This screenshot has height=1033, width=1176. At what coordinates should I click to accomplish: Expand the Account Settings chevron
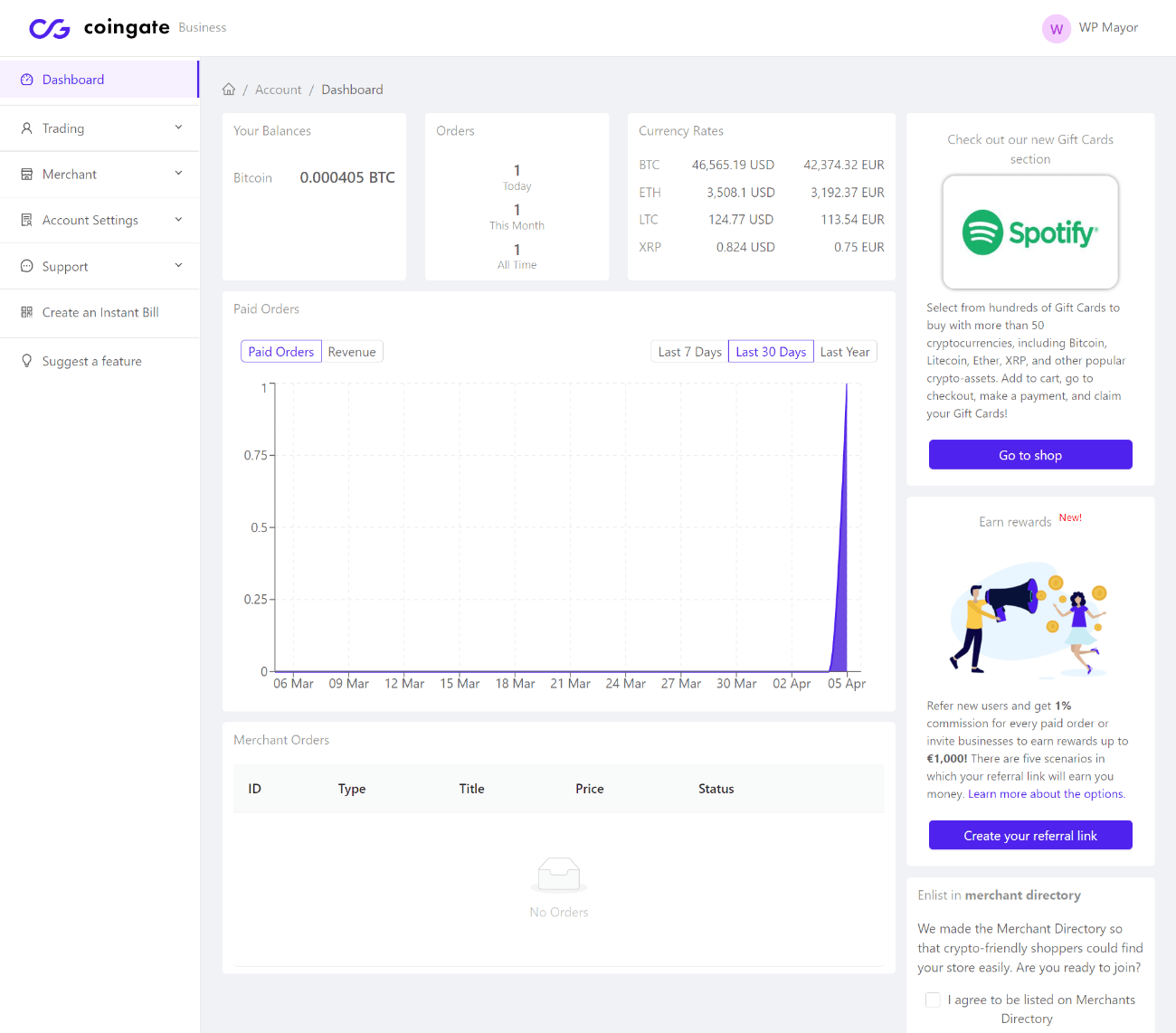coord(178,219)
